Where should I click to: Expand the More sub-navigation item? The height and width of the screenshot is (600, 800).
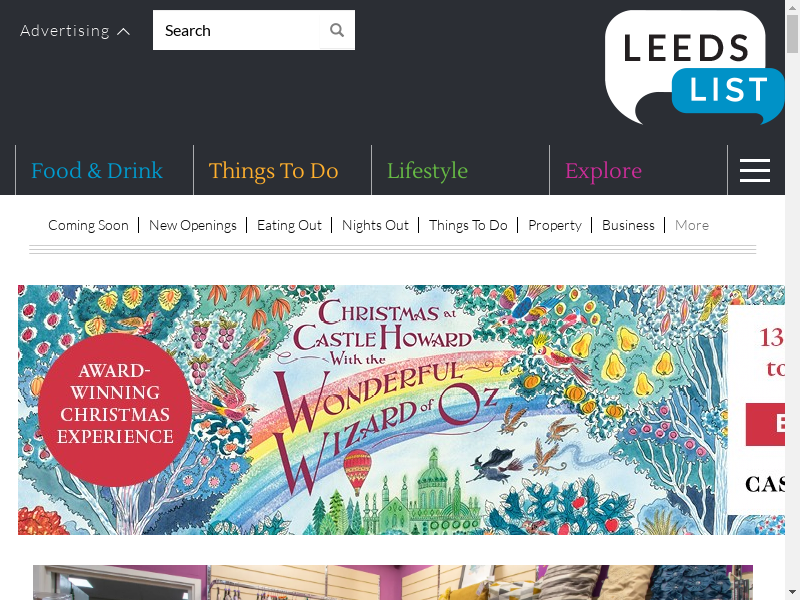coord(692,225)
